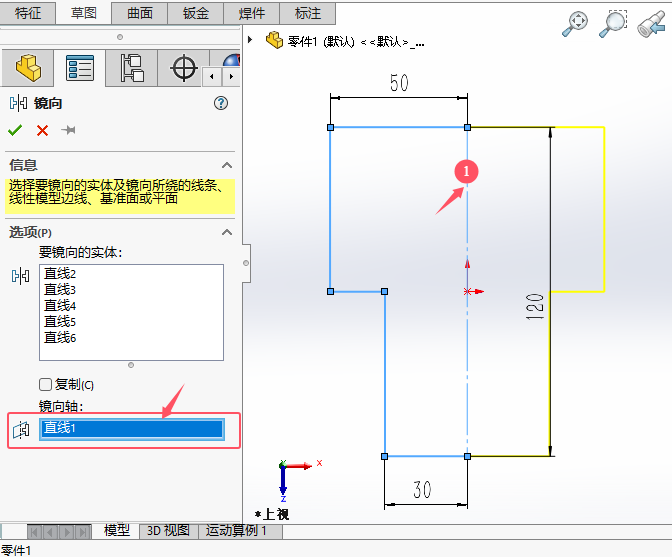Select 直线6 in entities list
The width and height of the screenshot is (672, 557).
[60, 338]
